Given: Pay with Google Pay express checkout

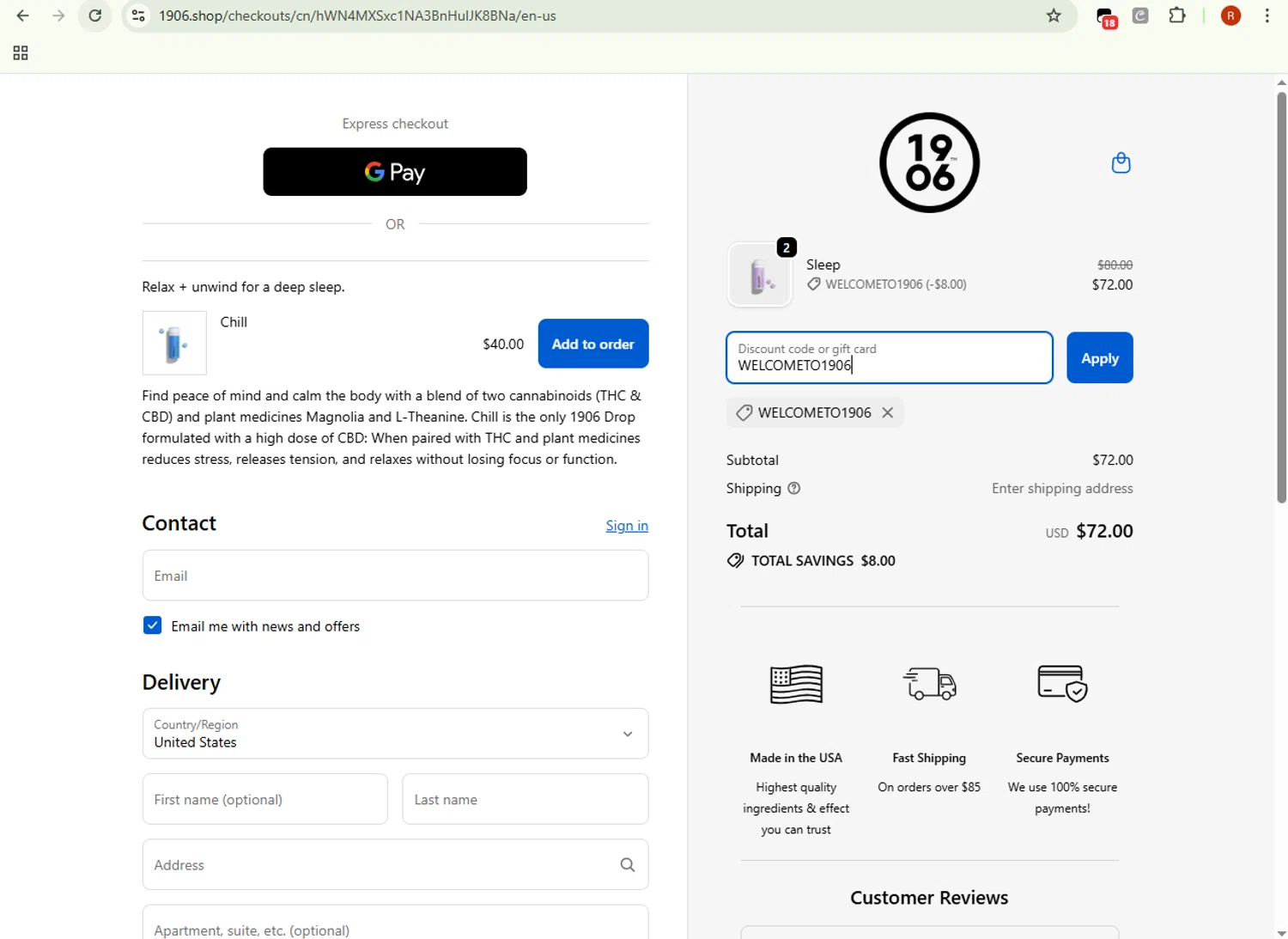Looking at the screenshot, I should pyautogui.click(x=395, y=172).
